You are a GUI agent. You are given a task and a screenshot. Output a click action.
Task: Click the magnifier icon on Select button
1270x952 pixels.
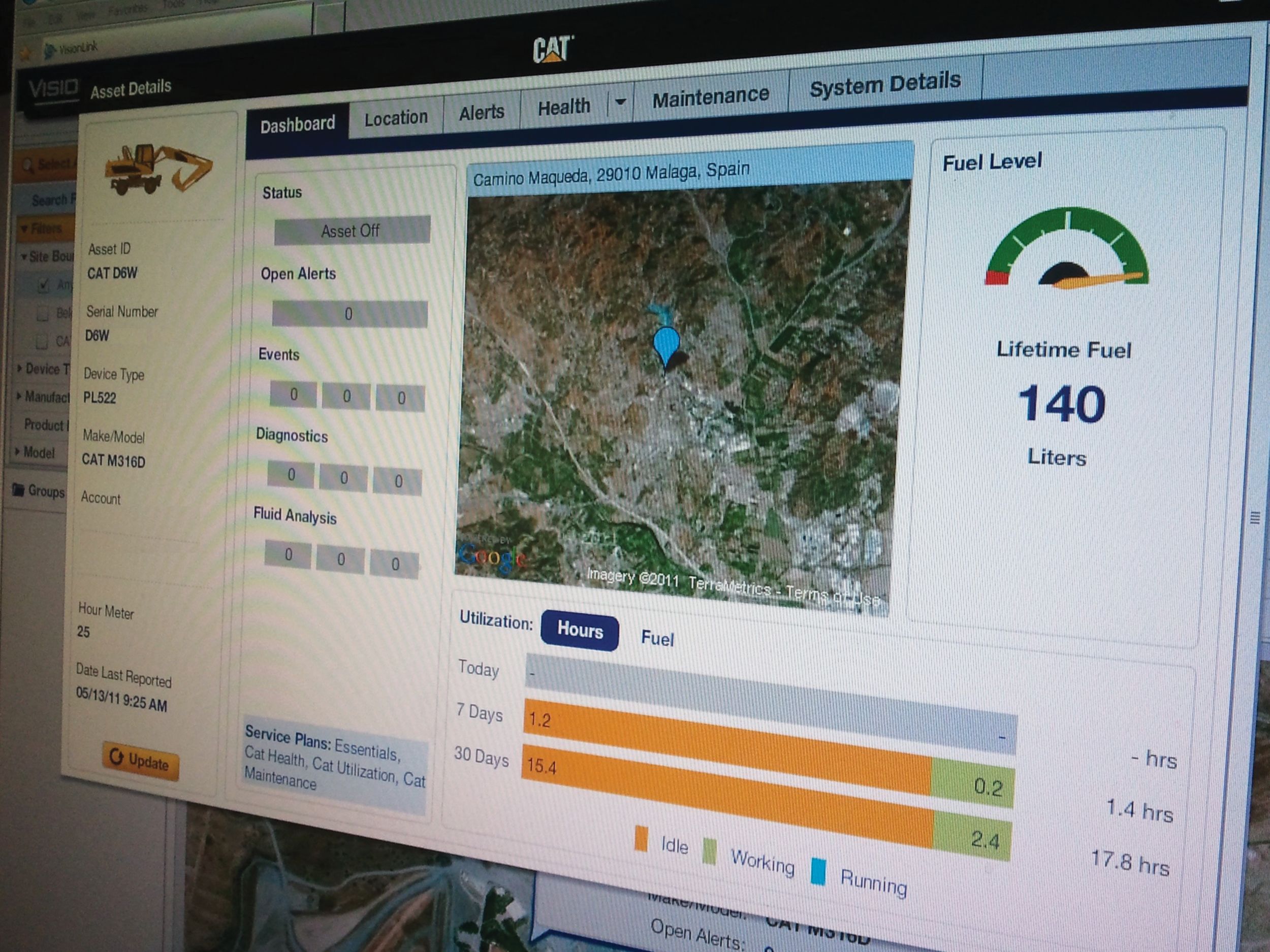pos(26,166)
